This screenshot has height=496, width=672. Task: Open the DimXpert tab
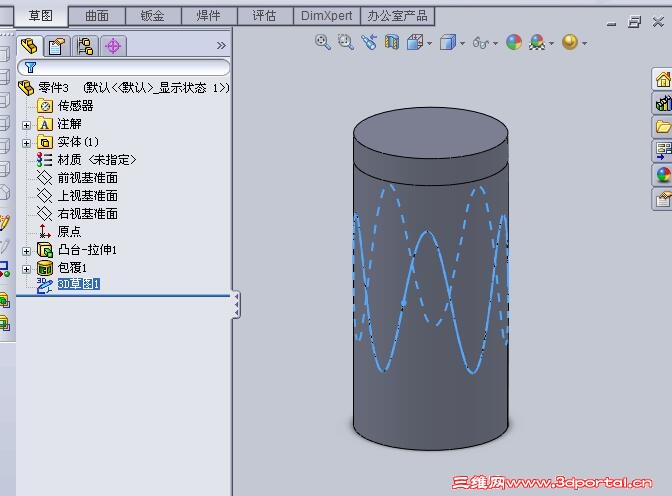tap(327, 16)
